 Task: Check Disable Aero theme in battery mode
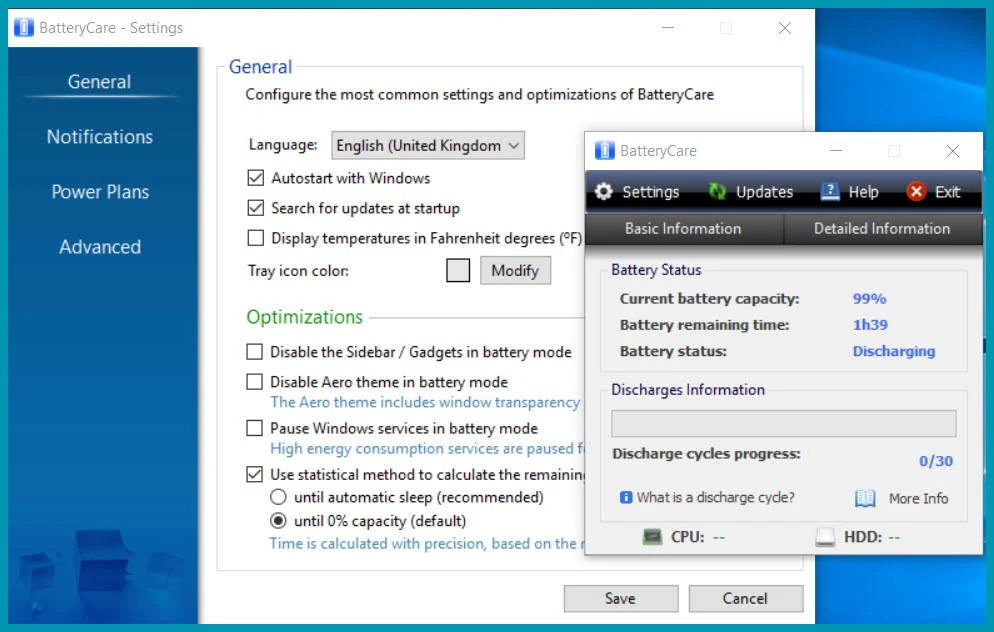point(254,382)
